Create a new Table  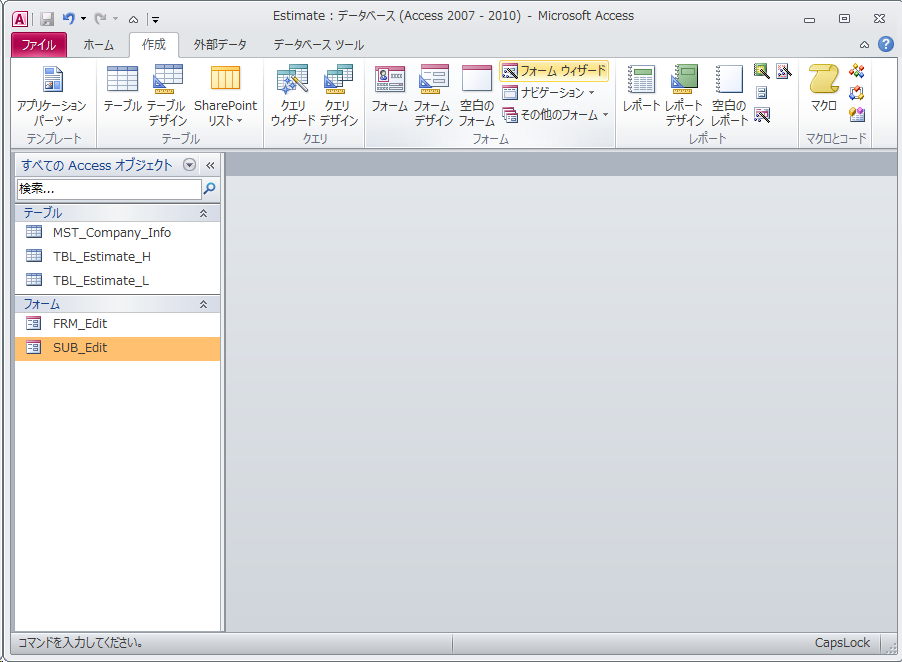tap(123, 88)
